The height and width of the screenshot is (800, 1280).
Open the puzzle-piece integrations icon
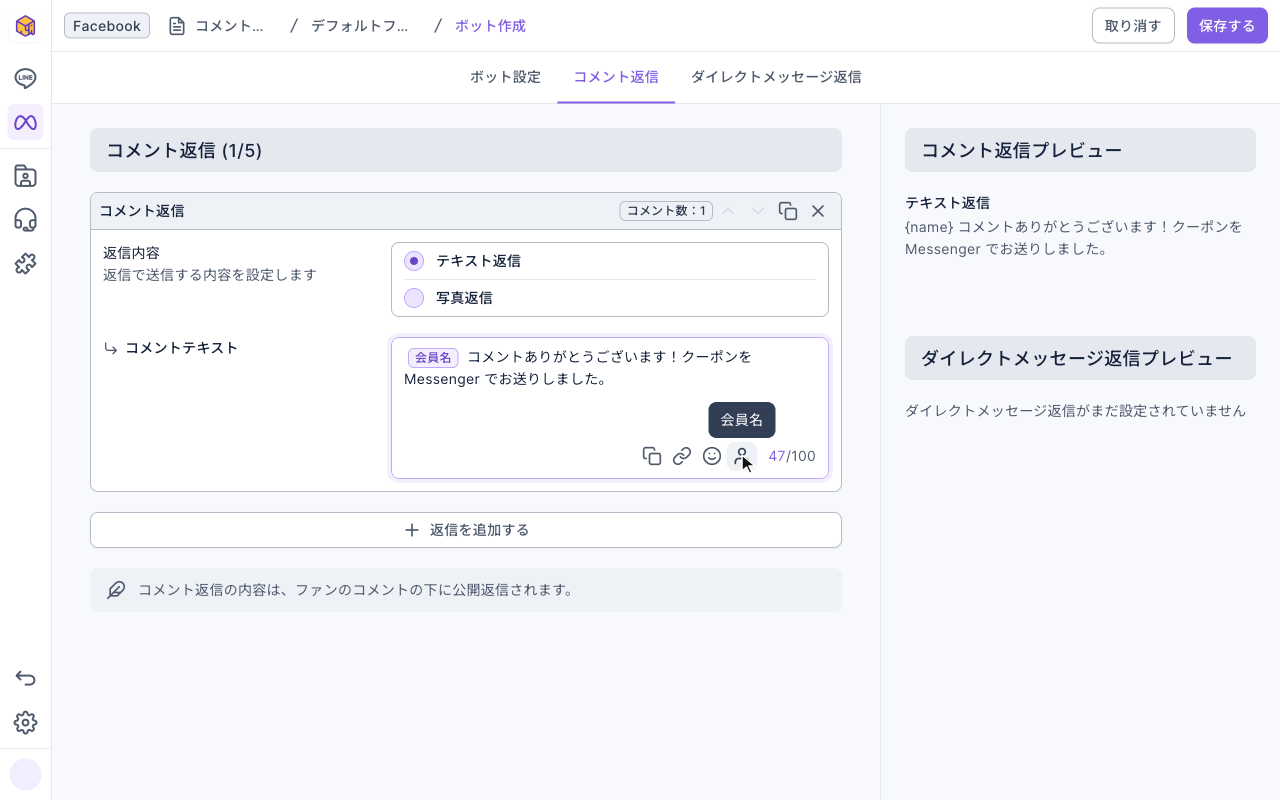coord(26,264)
